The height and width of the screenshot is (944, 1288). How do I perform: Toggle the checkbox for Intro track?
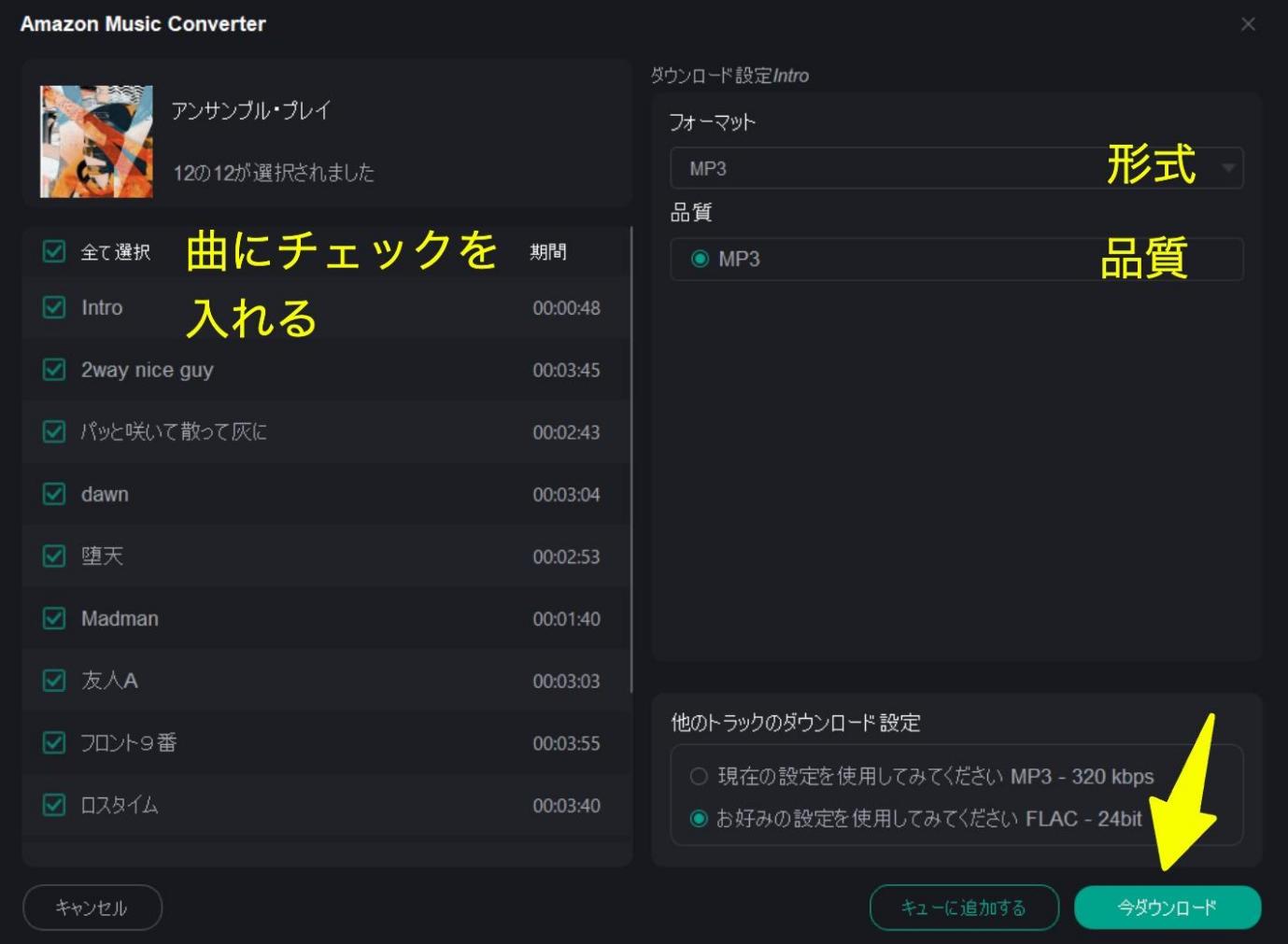(54, 307)
